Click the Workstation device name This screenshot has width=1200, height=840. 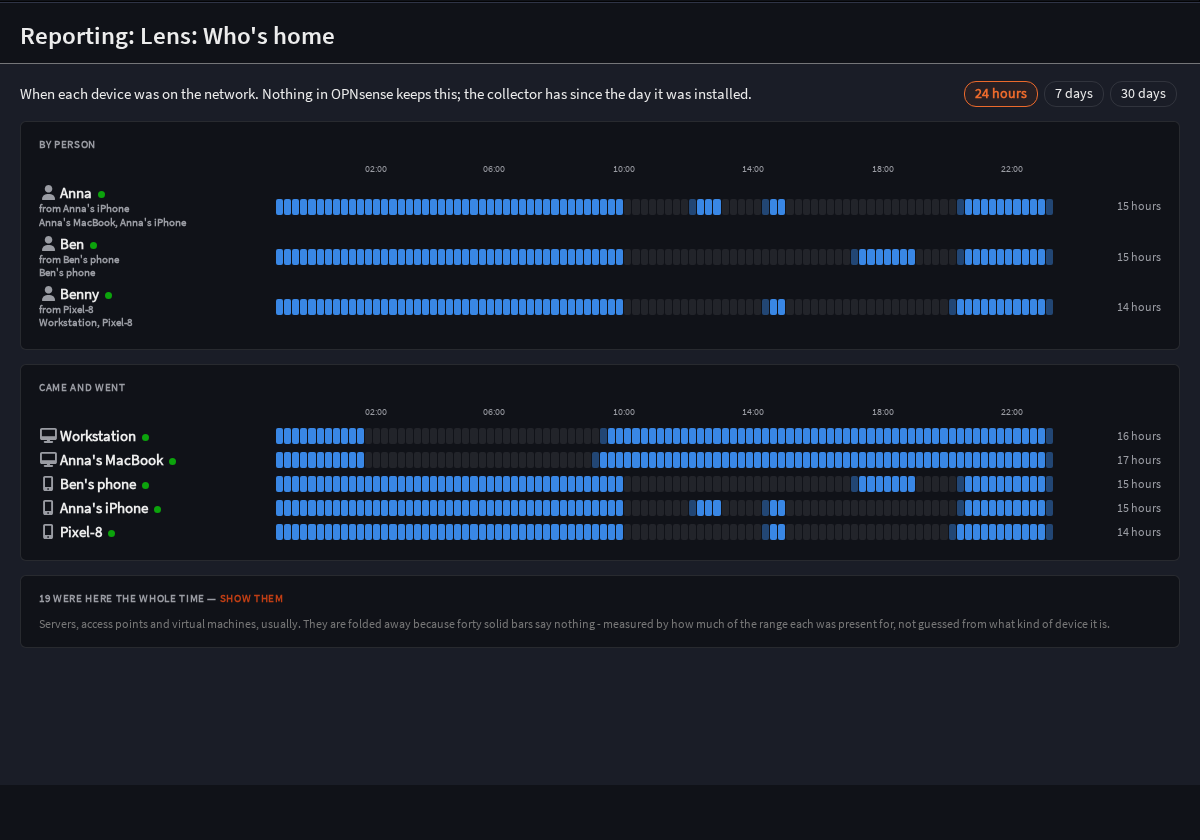click(98, 436)
